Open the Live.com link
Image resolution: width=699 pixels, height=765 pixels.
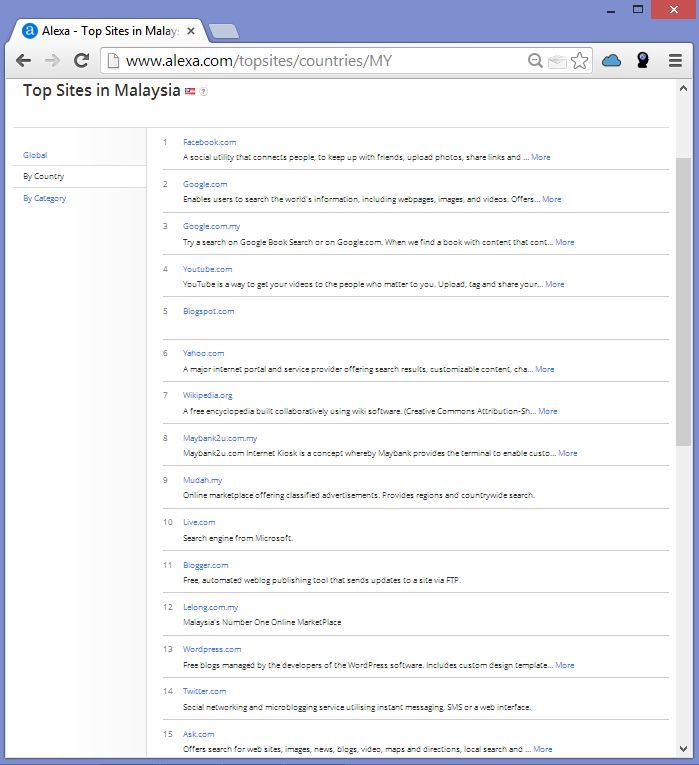199,522
